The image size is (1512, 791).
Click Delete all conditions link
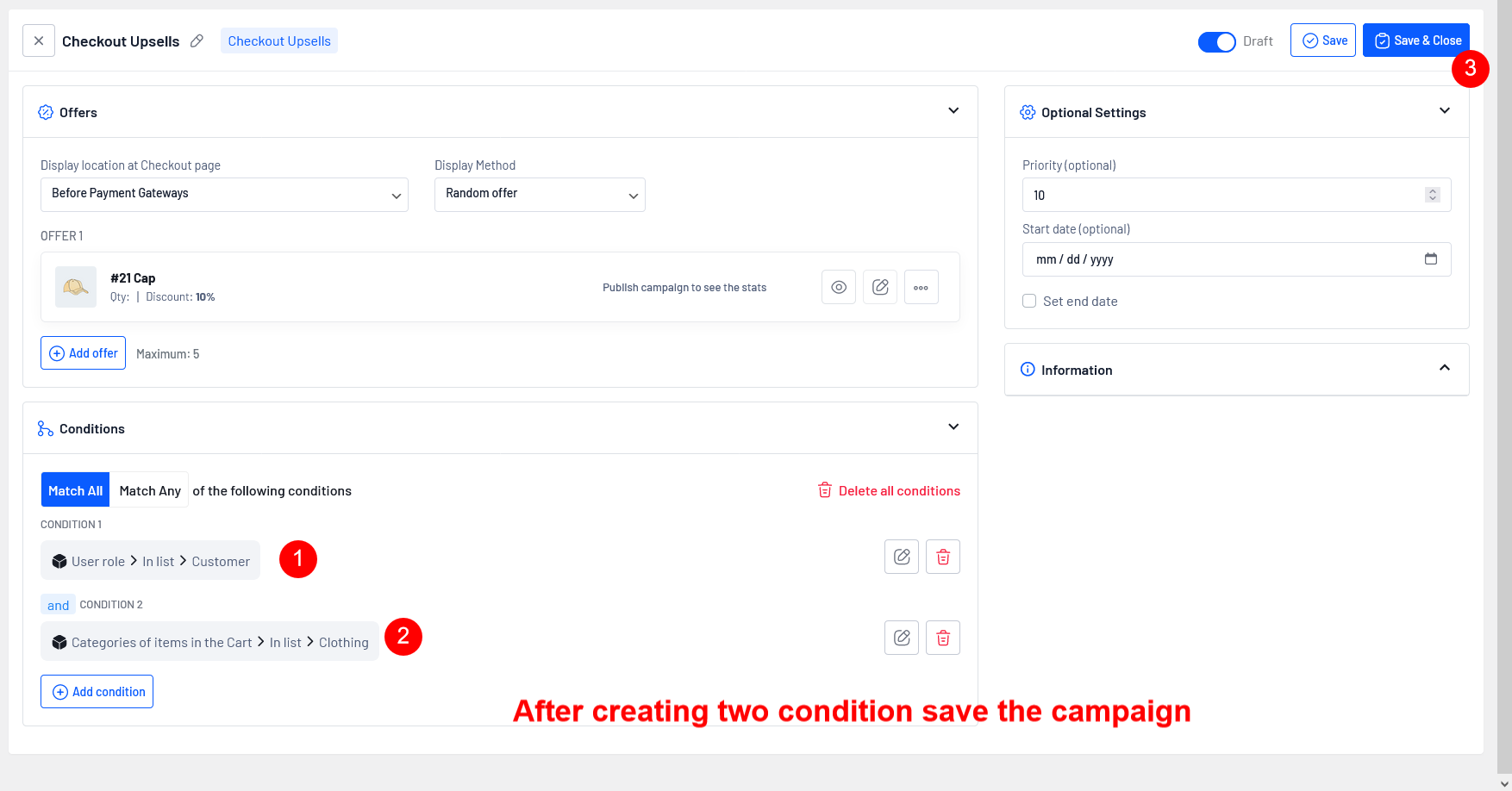[x=889, y=490]
